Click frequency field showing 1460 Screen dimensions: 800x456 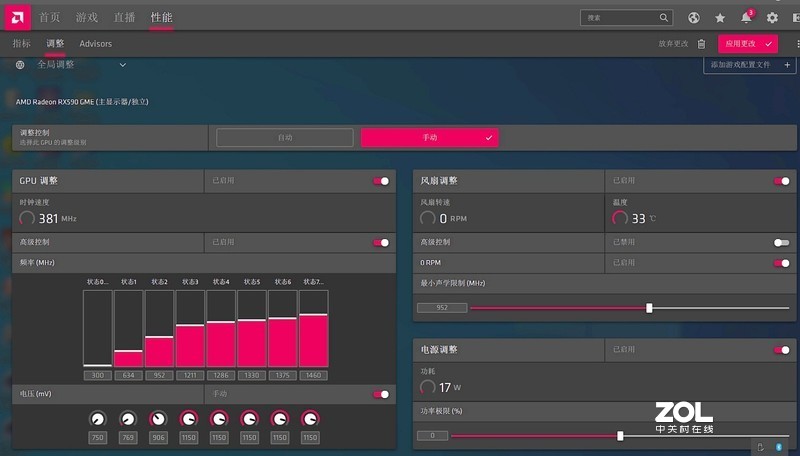pyautogui.click(x=313, y=375)
